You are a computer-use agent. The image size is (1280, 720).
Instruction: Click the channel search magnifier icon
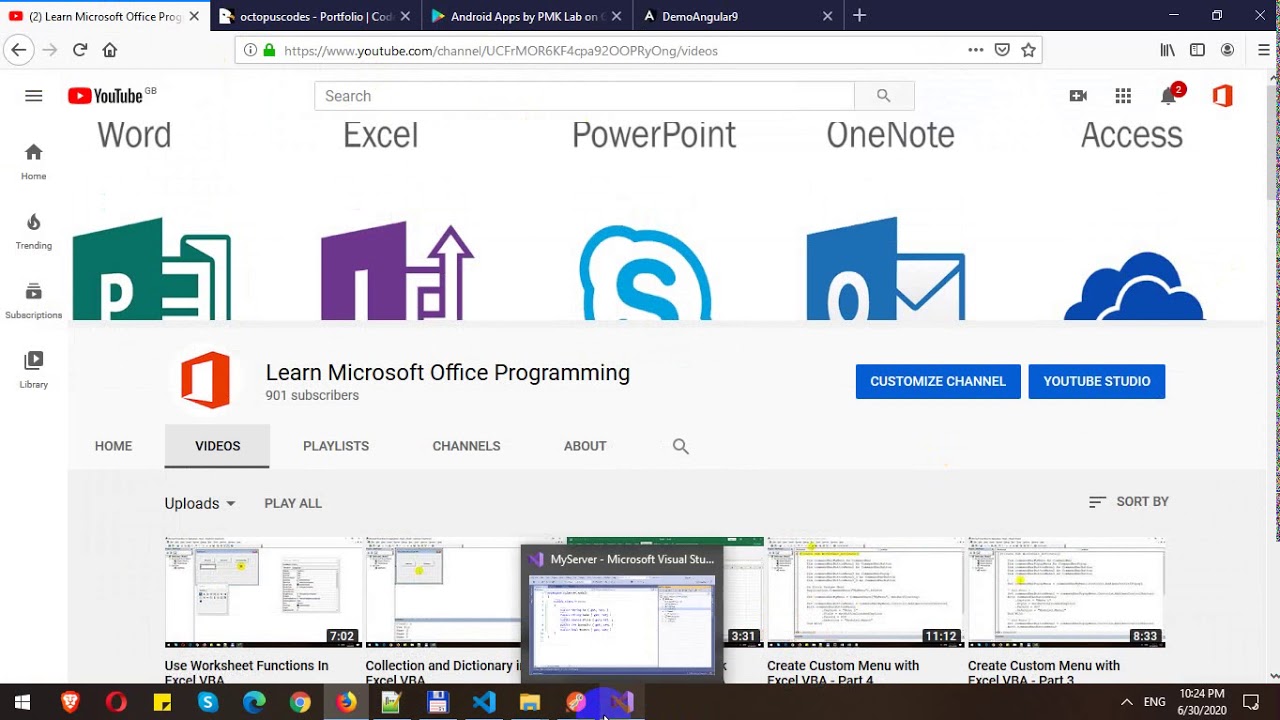coord(681,447)
